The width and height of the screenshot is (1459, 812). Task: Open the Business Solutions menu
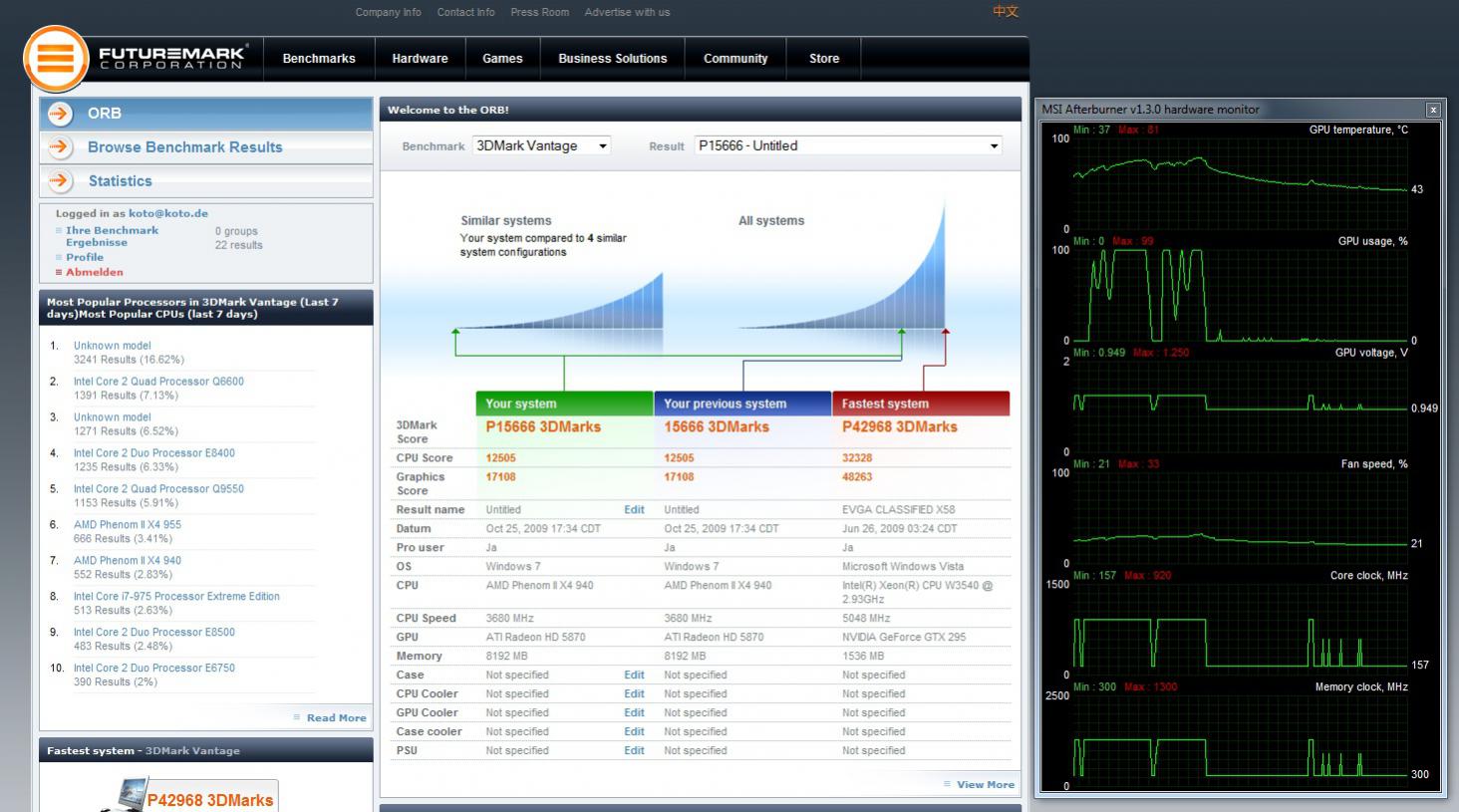(x=613, y=59)
